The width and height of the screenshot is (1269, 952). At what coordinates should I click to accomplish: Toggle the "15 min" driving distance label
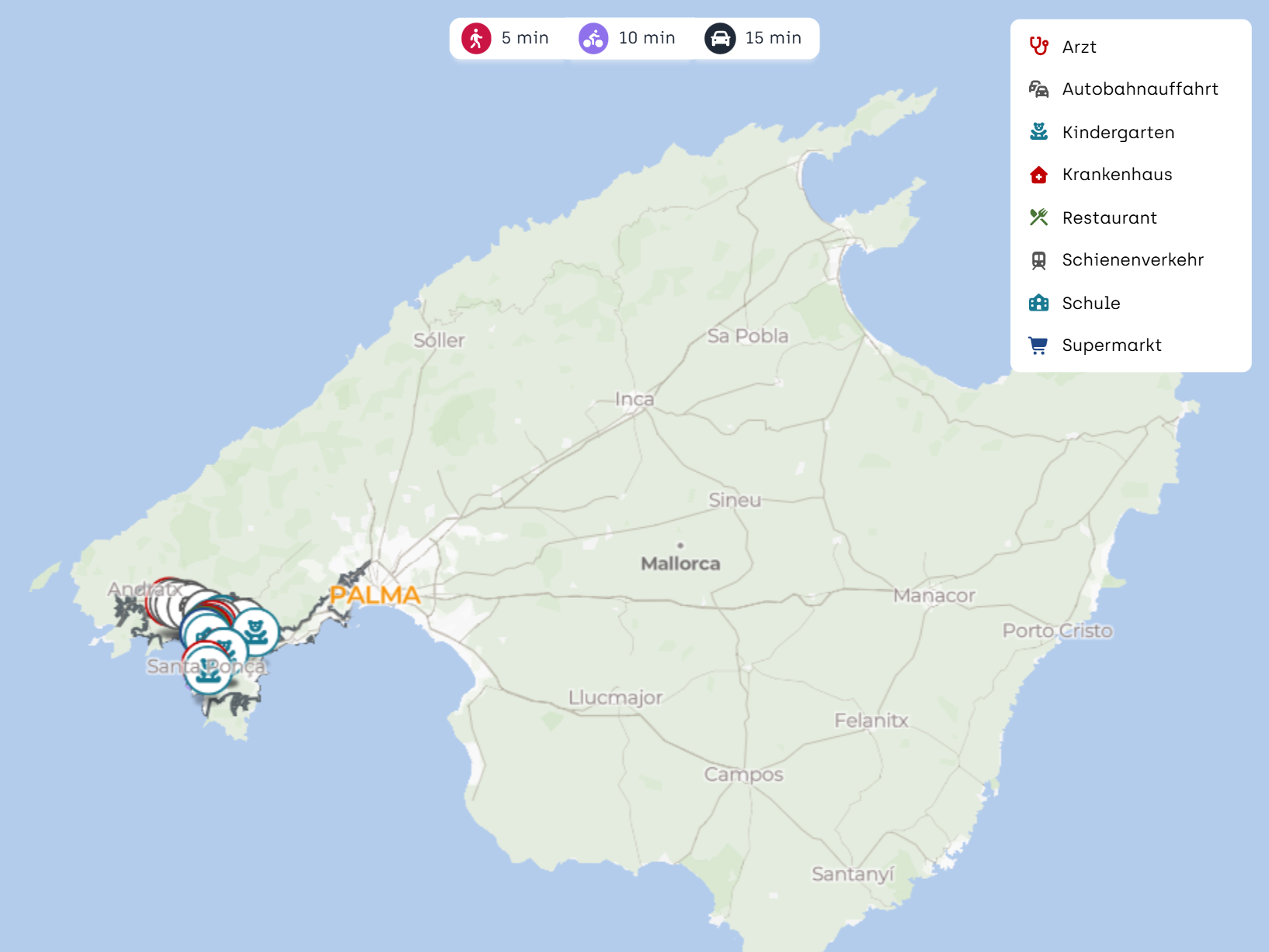[773, 38]
